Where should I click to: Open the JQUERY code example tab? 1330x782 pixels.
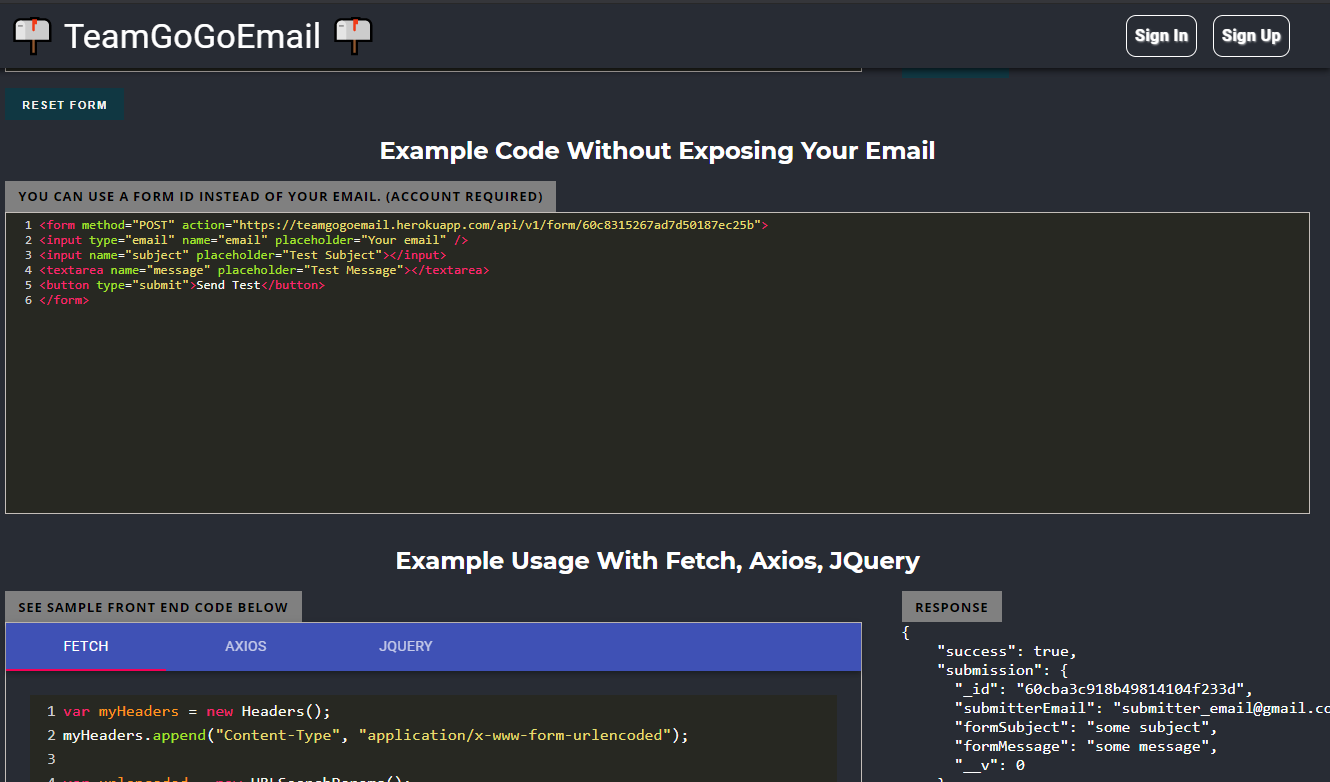(406, 646)
